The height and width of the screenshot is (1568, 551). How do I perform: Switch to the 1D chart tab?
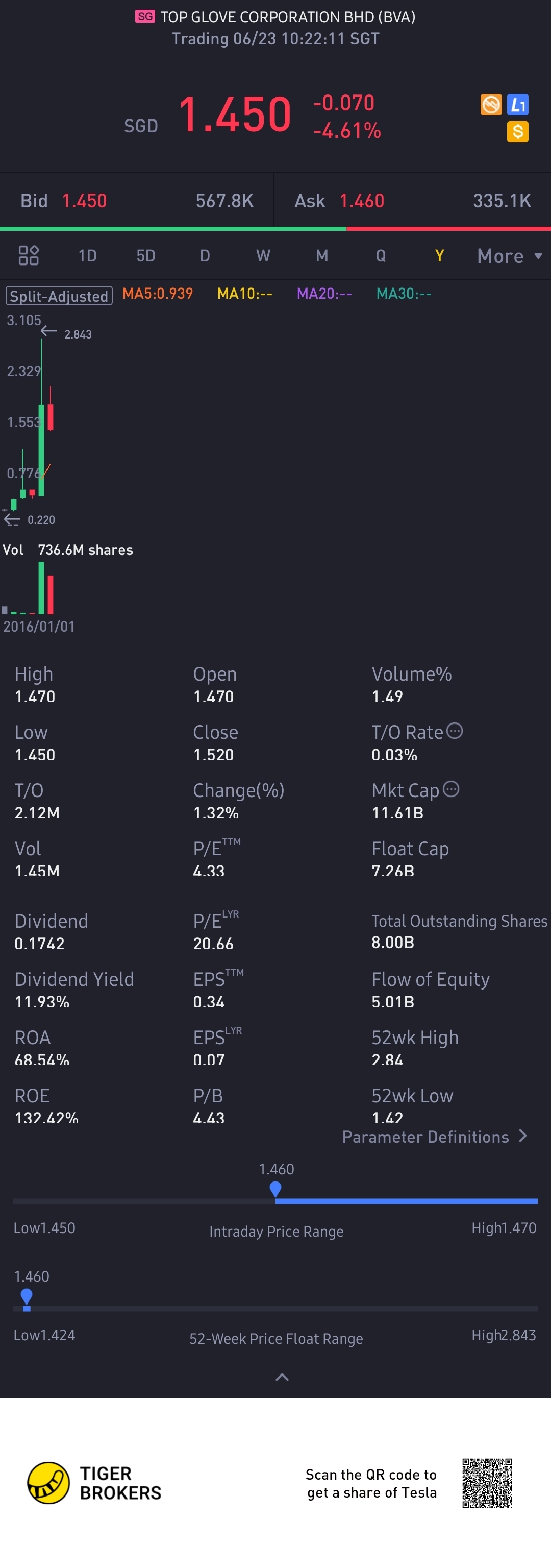[88, 256]
